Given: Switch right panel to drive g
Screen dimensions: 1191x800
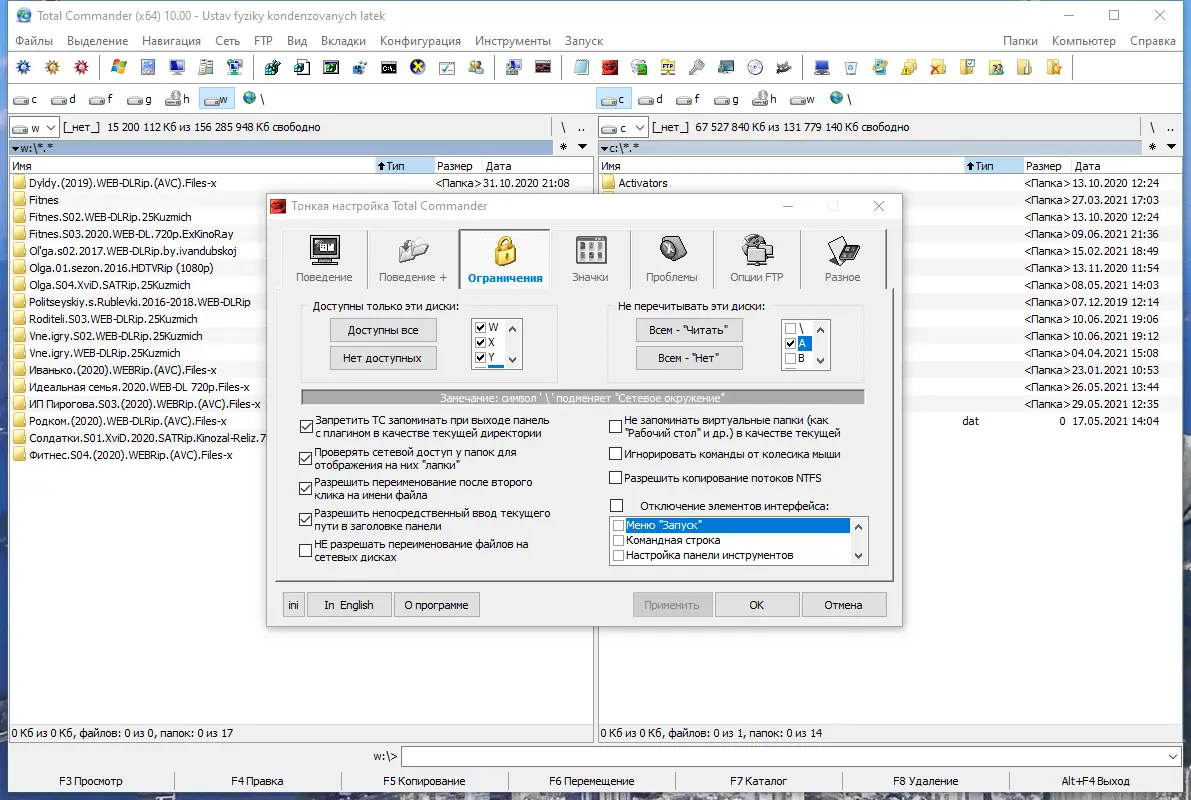Looking at the screenshot, I should pyautogui.click(x=727, y=99).
